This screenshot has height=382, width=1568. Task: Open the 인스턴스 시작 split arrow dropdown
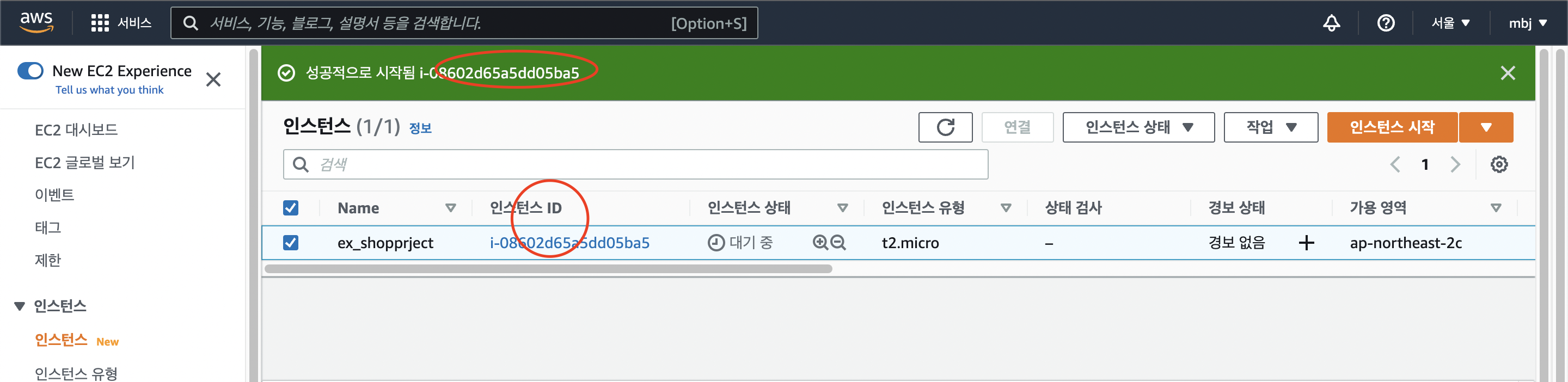click(x=1486, y=127)
